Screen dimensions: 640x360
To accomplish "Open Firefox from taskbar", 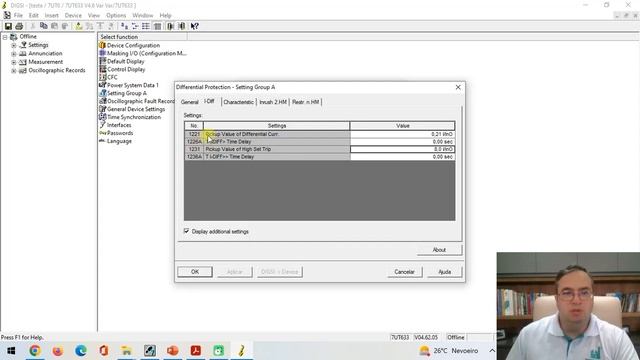I will [58, 351].
